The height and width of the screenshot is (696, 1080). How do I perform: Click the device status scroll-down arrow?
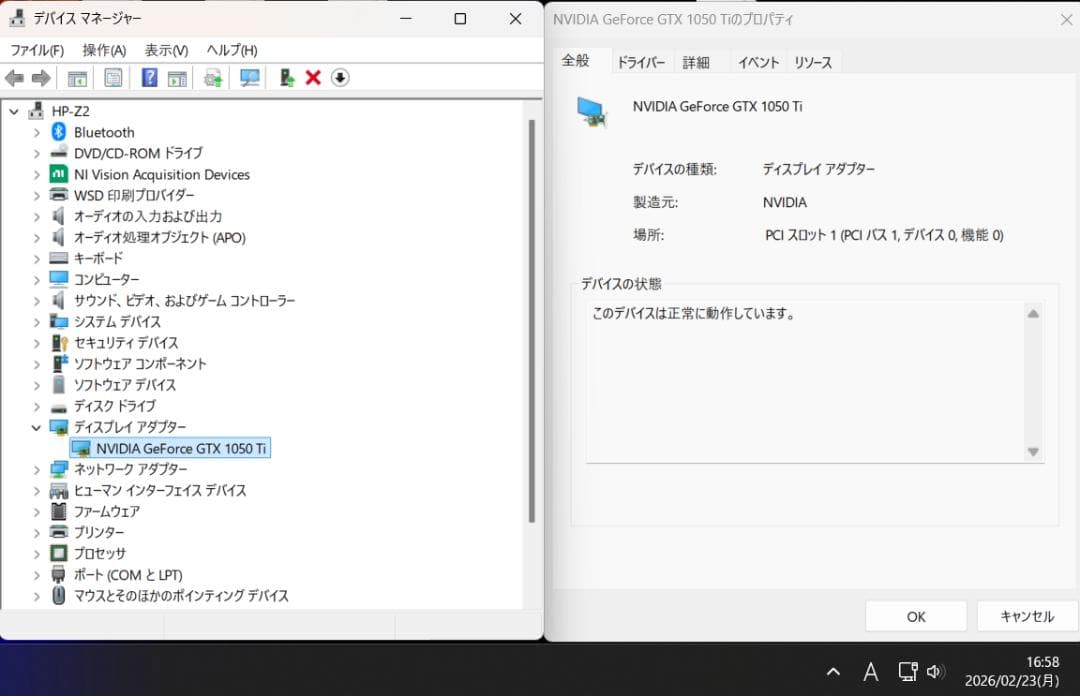click(1032, 452)
